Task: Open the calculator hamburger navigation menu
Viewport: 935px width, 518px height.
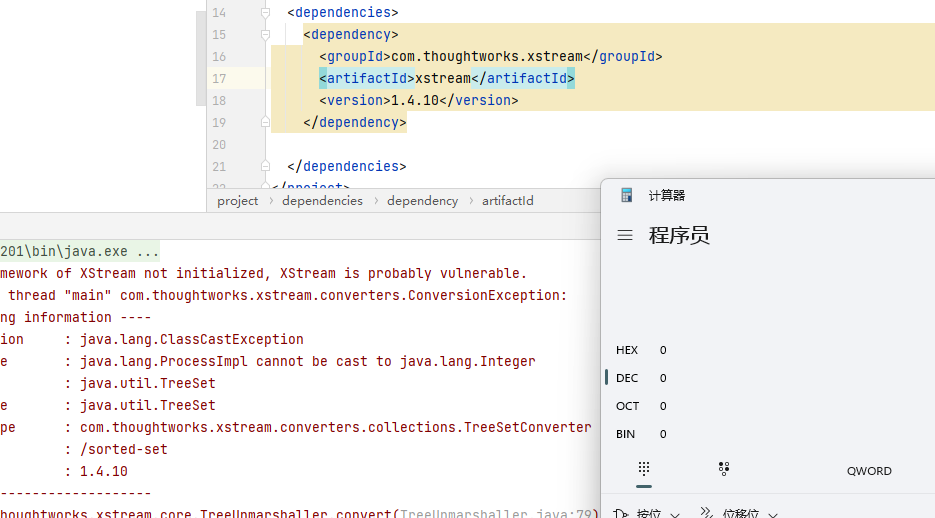Action: tap(625, 236)
